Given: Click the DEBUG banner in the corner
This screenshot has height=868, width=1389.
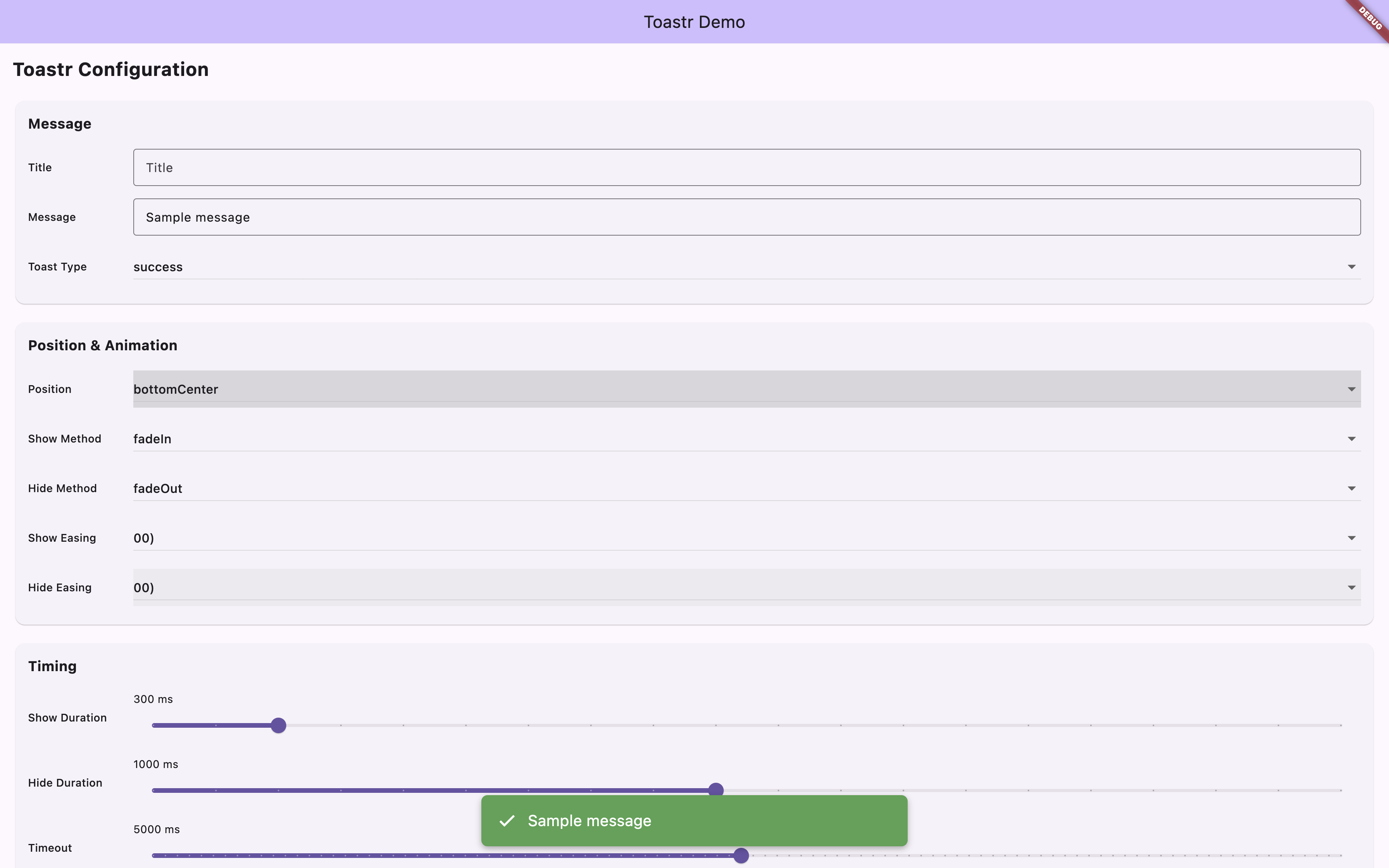Looking at the screenshot, I should 1371,18.
